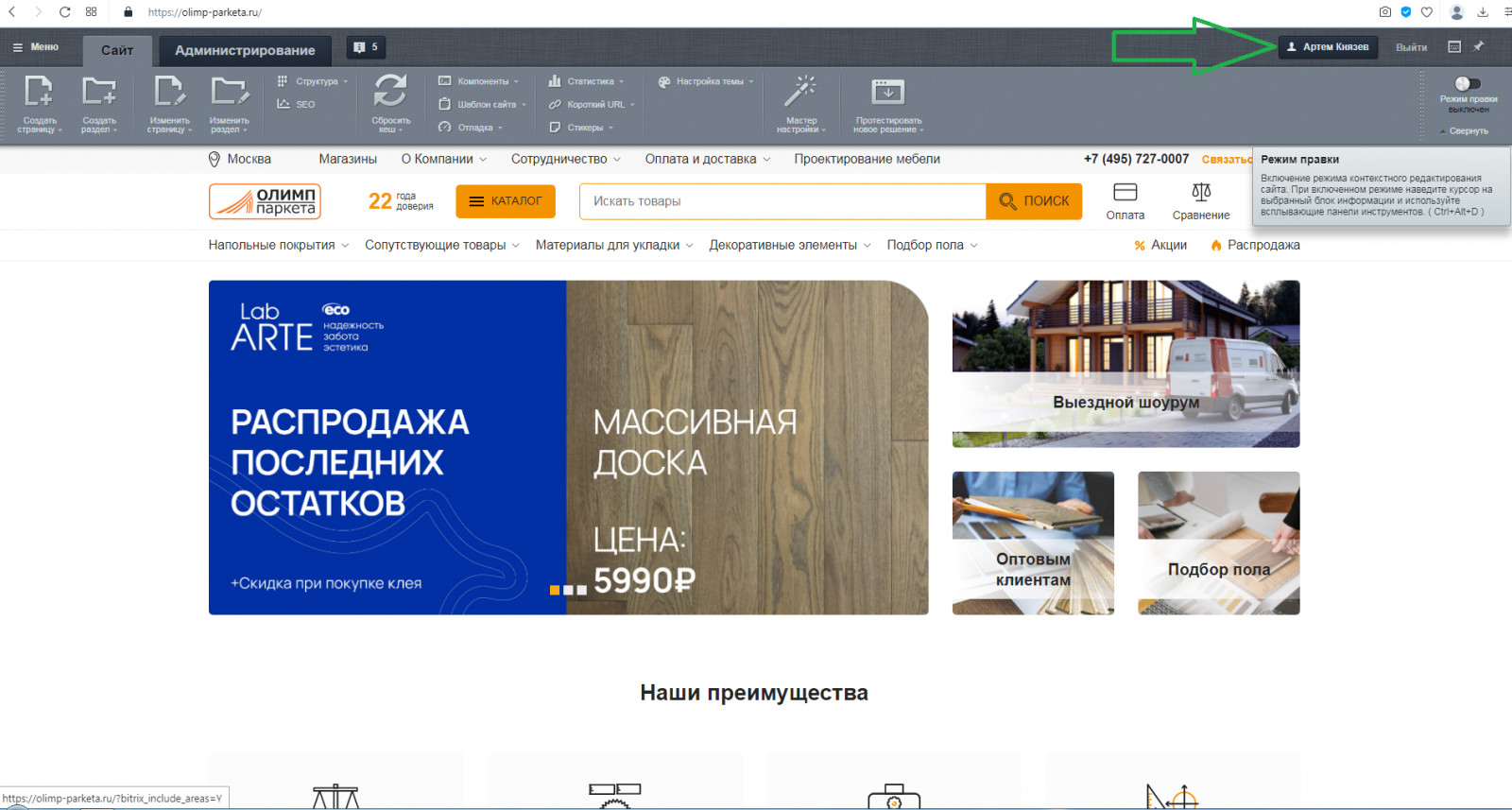Open the Сравнение scales icon
Image resolution: width=1512 pixels, height=810 pixels.
[x=1201, y=193]
